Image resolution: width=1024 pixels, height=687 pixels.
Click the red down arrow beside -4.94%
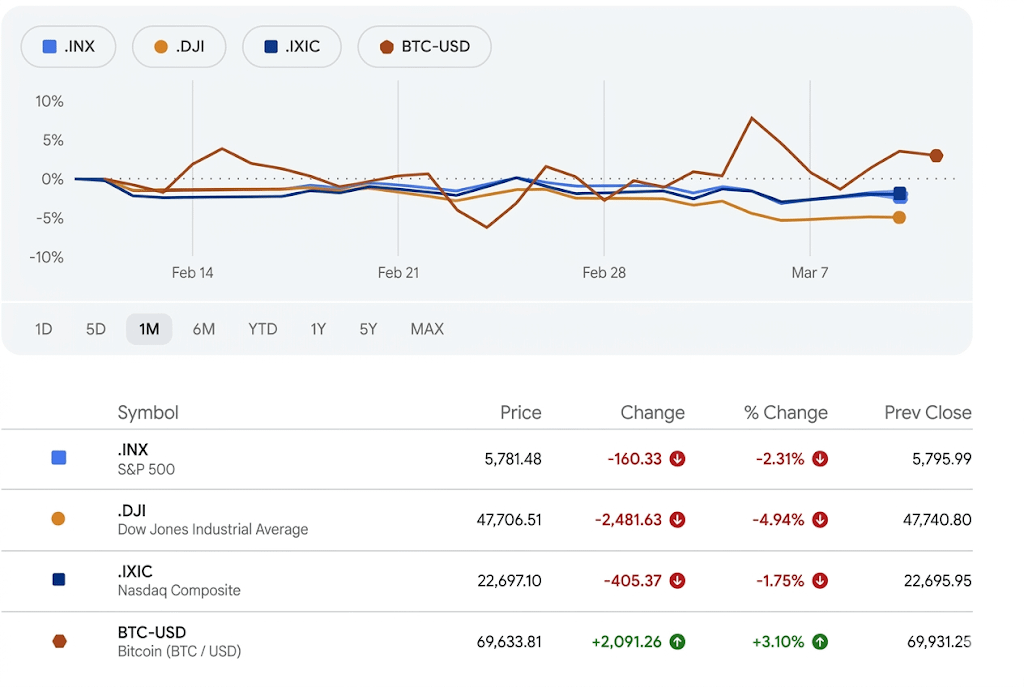(x=820, y=520)
